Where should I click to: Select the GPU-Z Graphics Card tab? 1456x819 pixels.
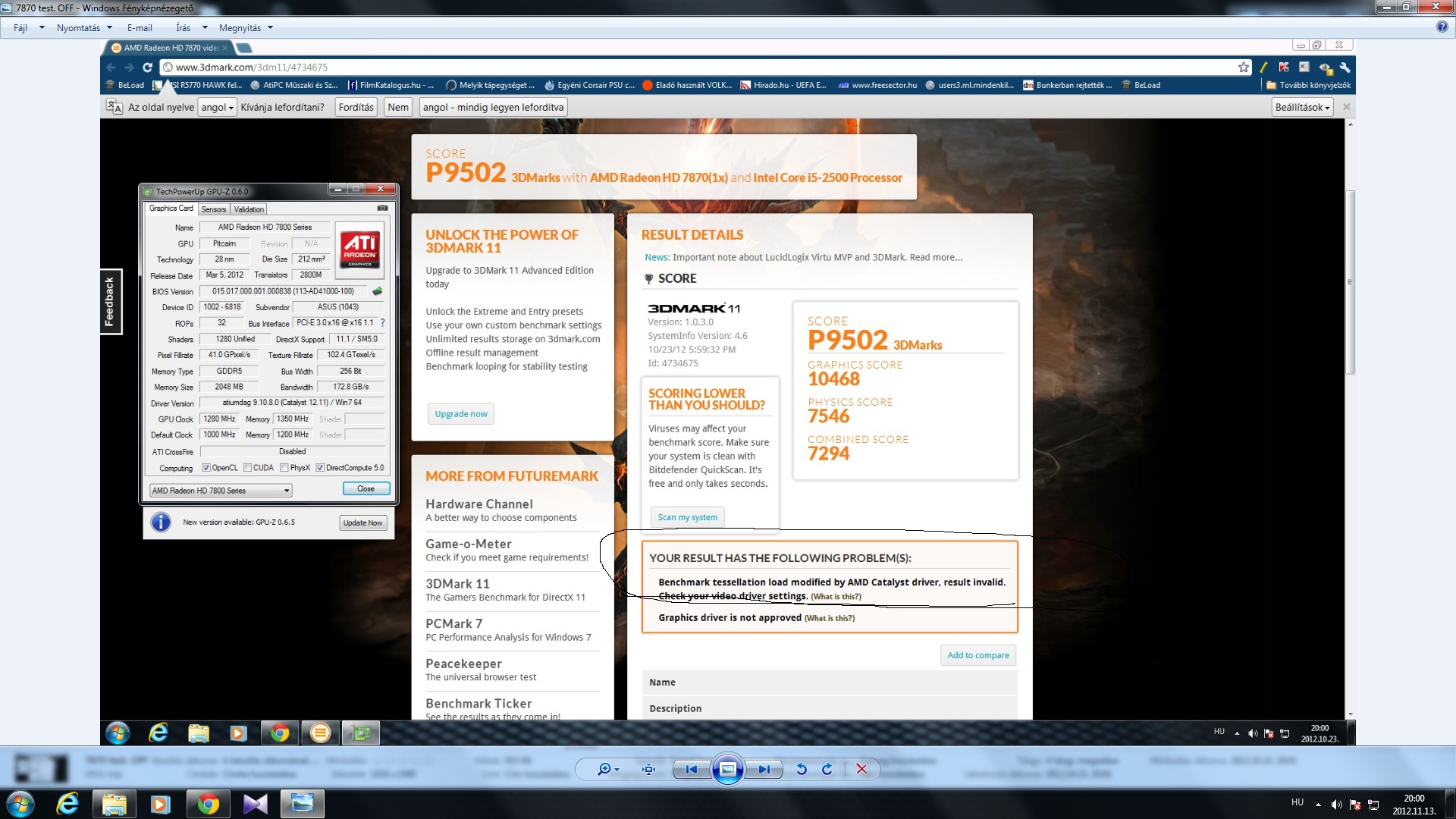(171, 209)
